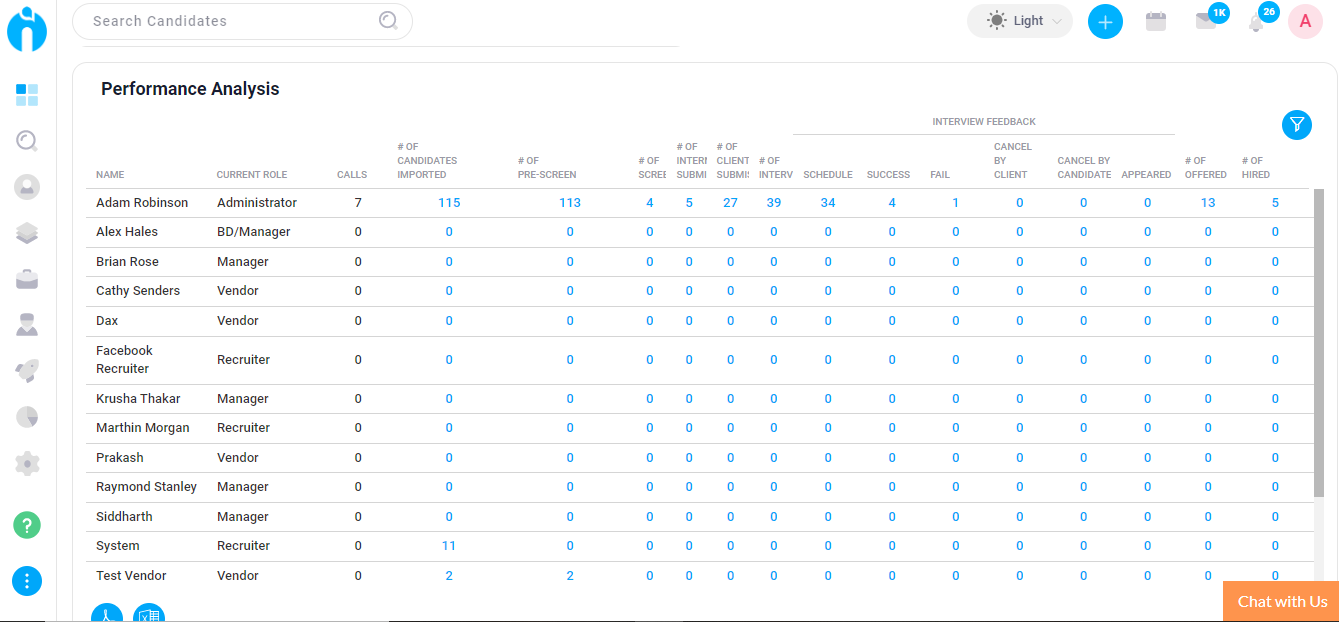This screenshot has width=1339, height=622.
Task: Click the table vertical scrollbar
Action: click(x=1318, y=343)
